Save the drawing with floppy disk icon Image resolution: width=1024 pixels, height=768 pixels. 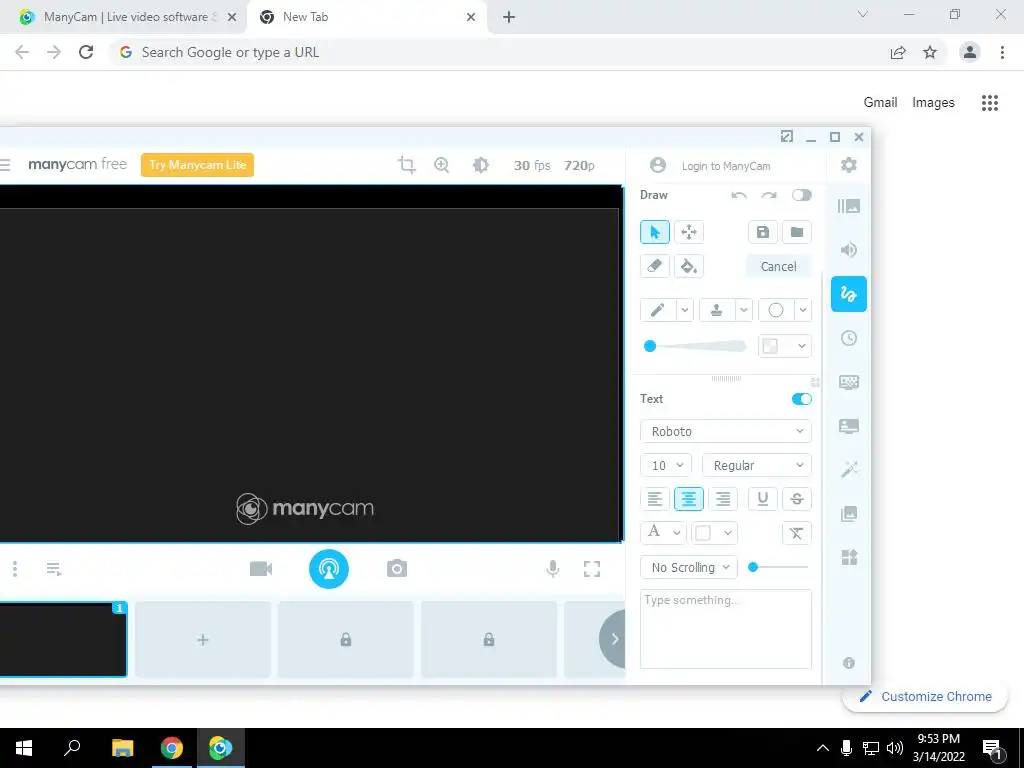pyautogui.click(x=762, y=232)
